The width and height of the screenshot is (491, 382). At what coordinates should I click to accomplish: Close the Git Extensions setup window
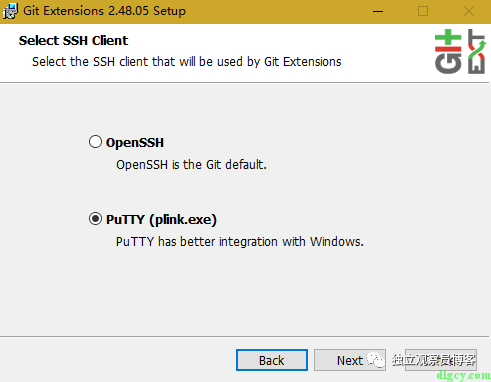click(x=469, y=11)
